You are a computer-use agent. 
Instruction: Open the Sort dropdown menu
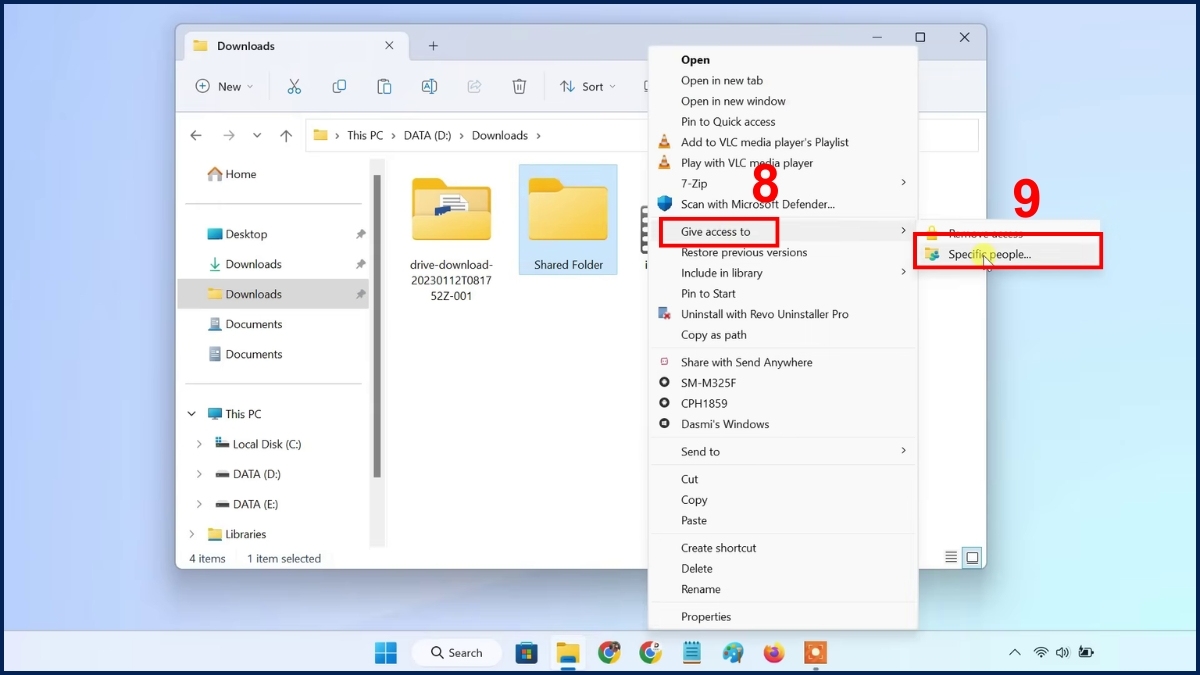(x=588, y=87)
